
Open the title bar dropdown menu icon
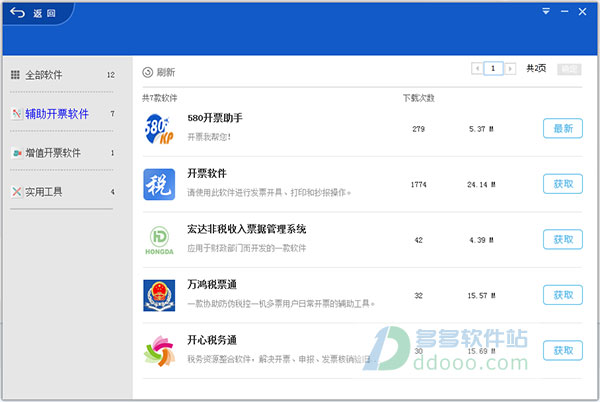[546, 11]
